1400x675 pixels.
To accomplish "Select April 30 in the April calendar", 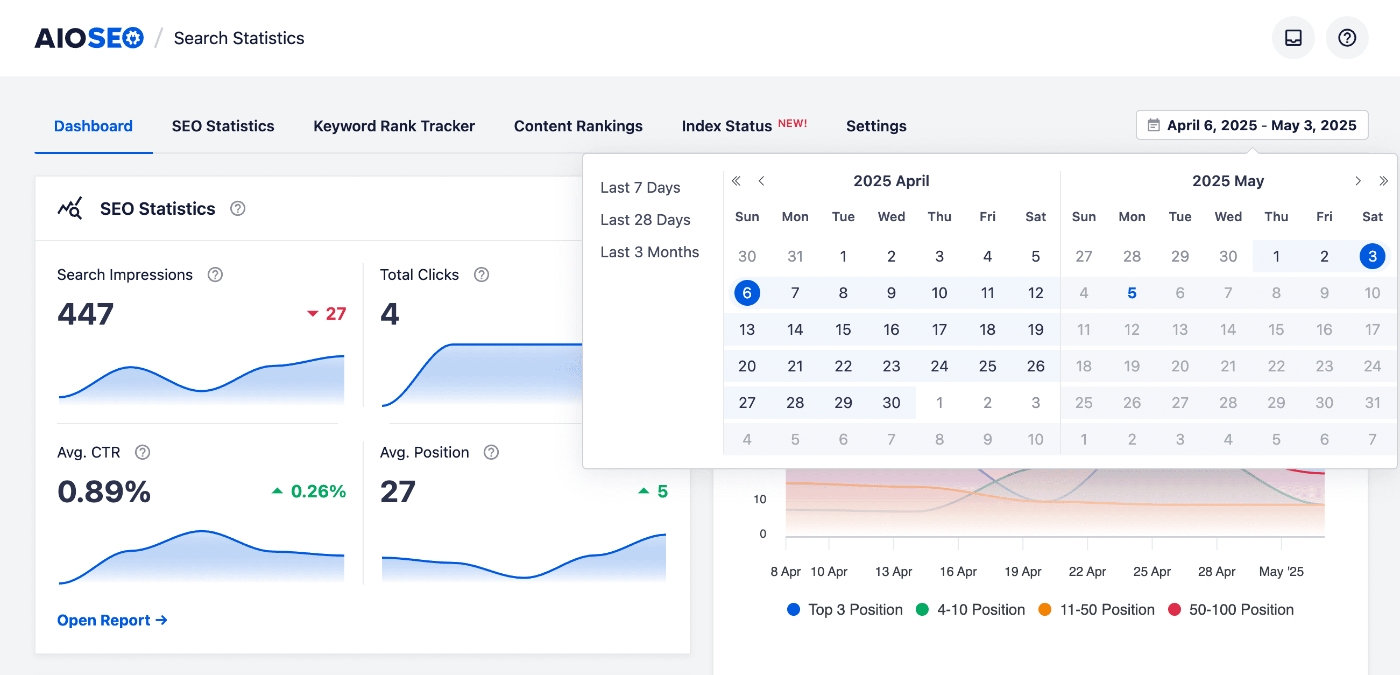I will point(891,402).
